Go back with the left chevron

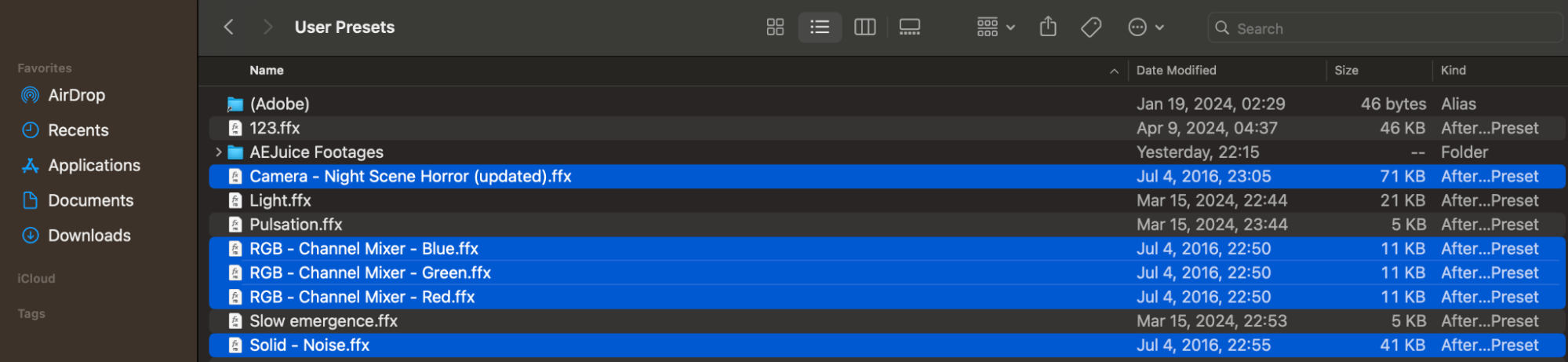coord(229,27)
